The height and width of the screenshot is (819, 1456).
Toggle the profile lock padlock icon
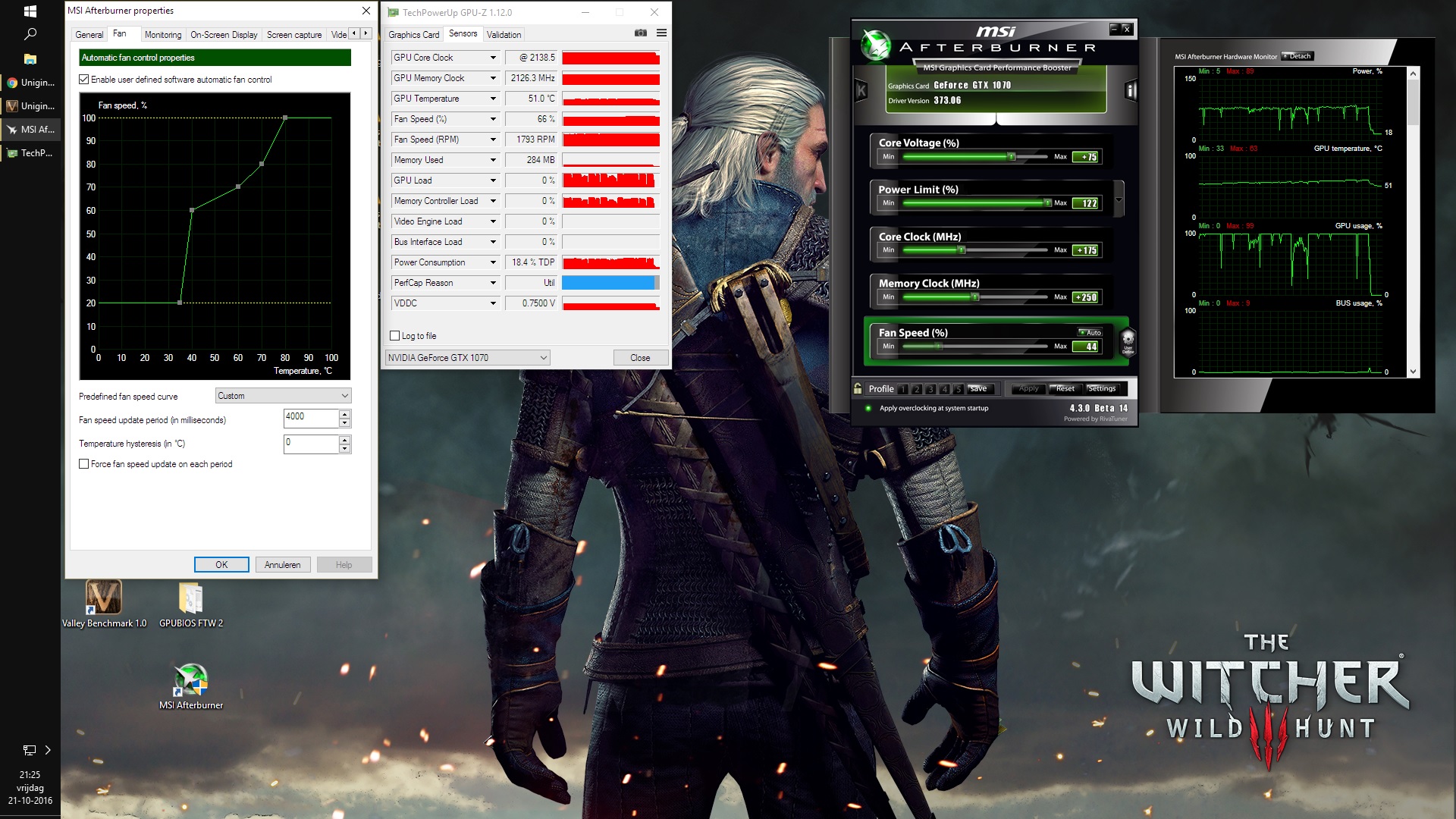point(858,388)
